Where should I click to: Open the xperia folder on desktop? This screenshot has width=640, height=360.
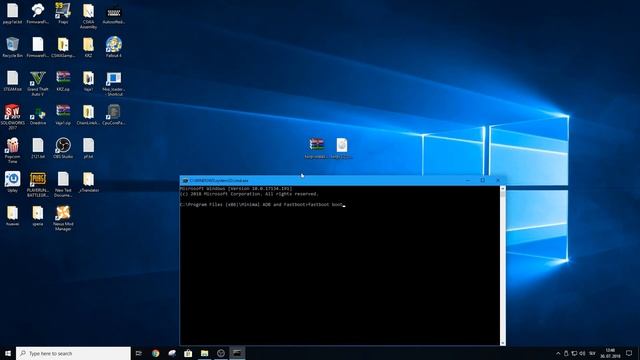[38, 216]
